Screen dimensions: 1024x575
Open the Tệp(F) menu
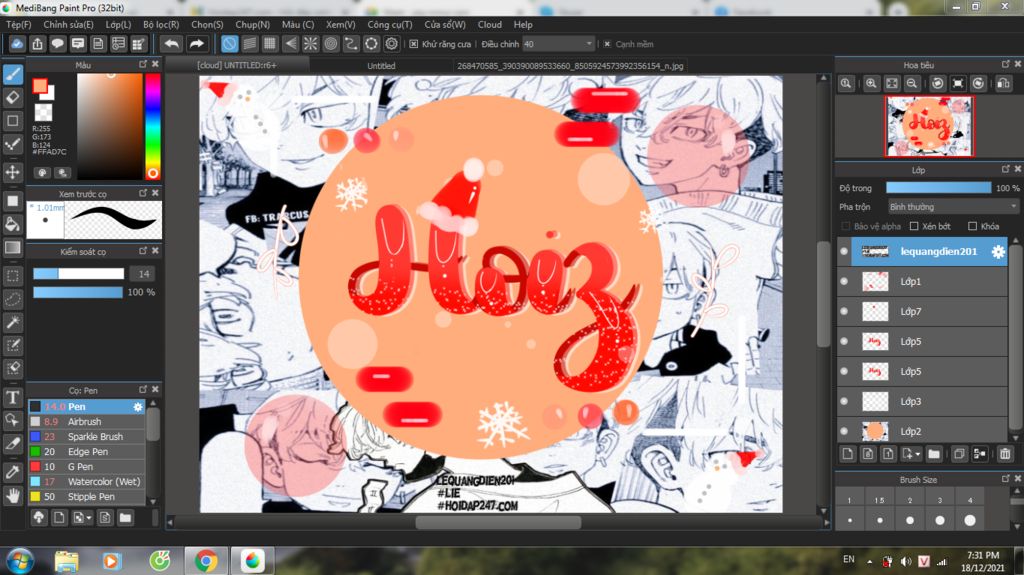pyautogui.click(x=19, y=24)
